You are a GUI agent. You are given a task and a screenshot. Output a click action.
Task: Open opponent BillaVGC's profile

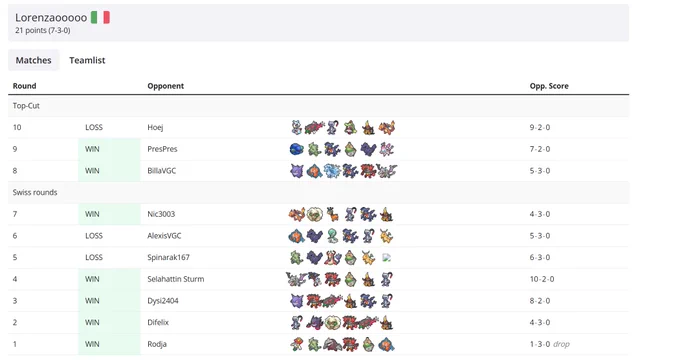[x=162, y=171]
